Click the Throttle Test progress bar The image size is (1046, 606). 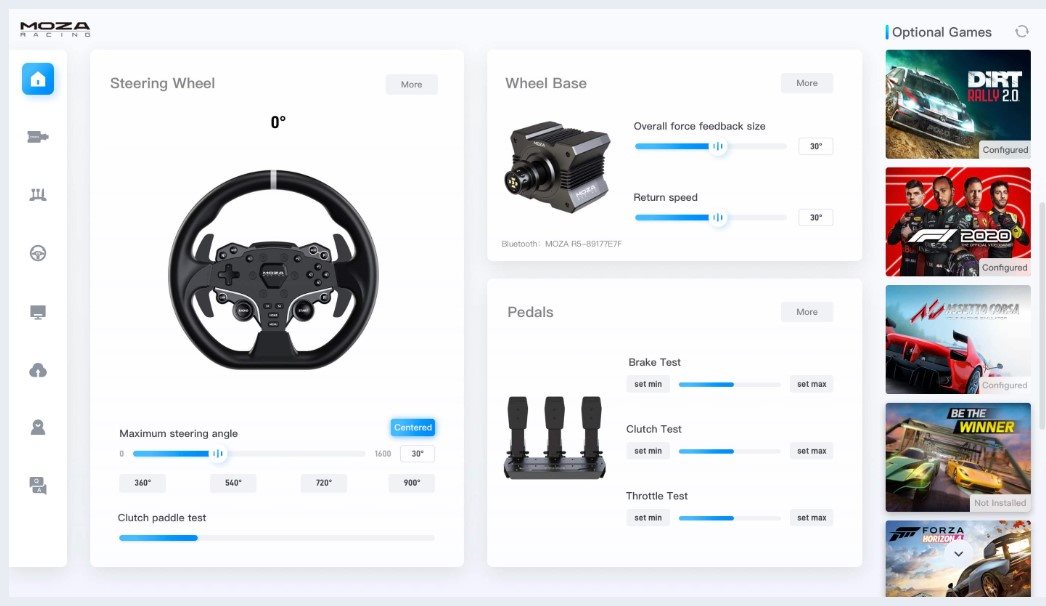pos(729,518)
